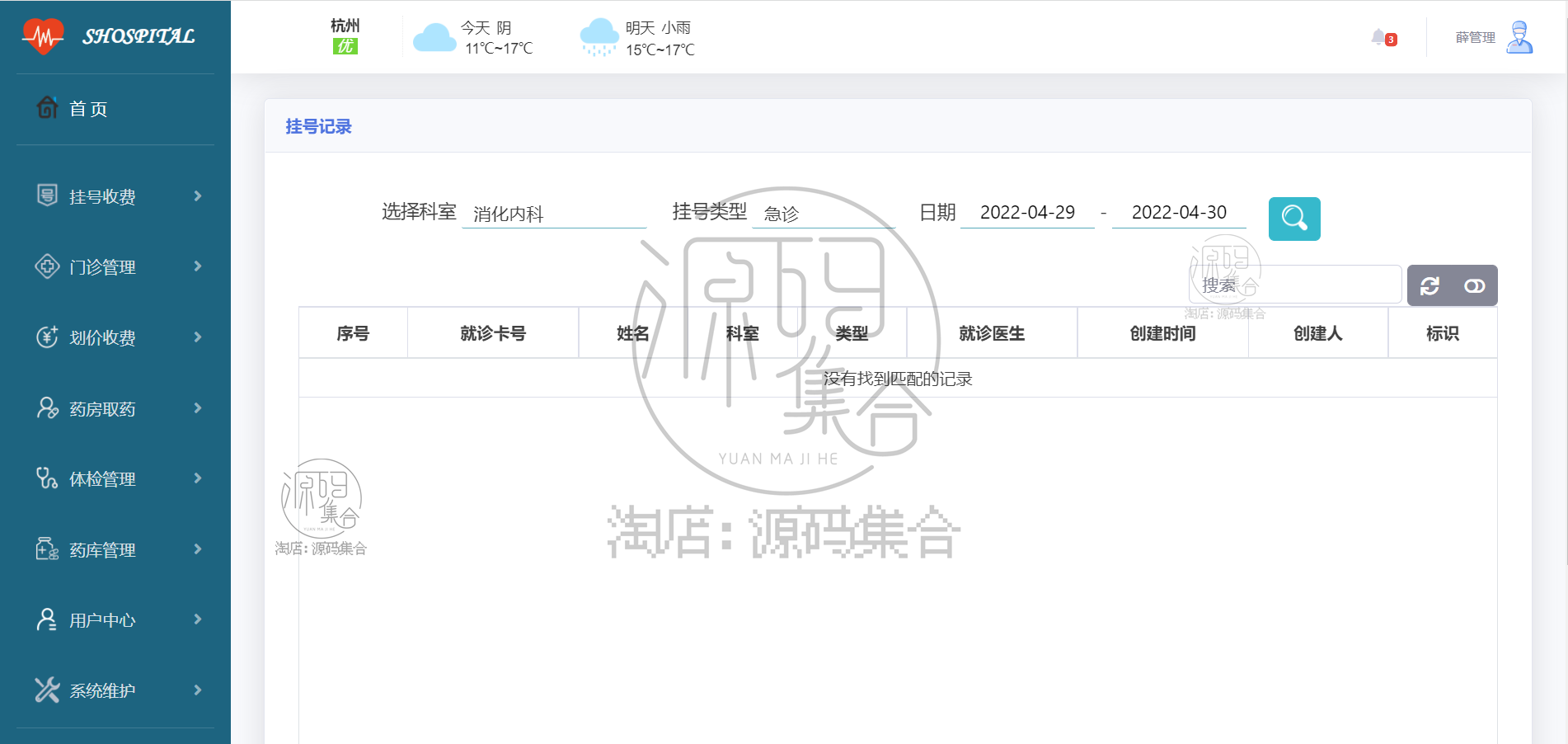Click tomorrow's light rain weather icon
1568x744 pixels.
(599, 38)
